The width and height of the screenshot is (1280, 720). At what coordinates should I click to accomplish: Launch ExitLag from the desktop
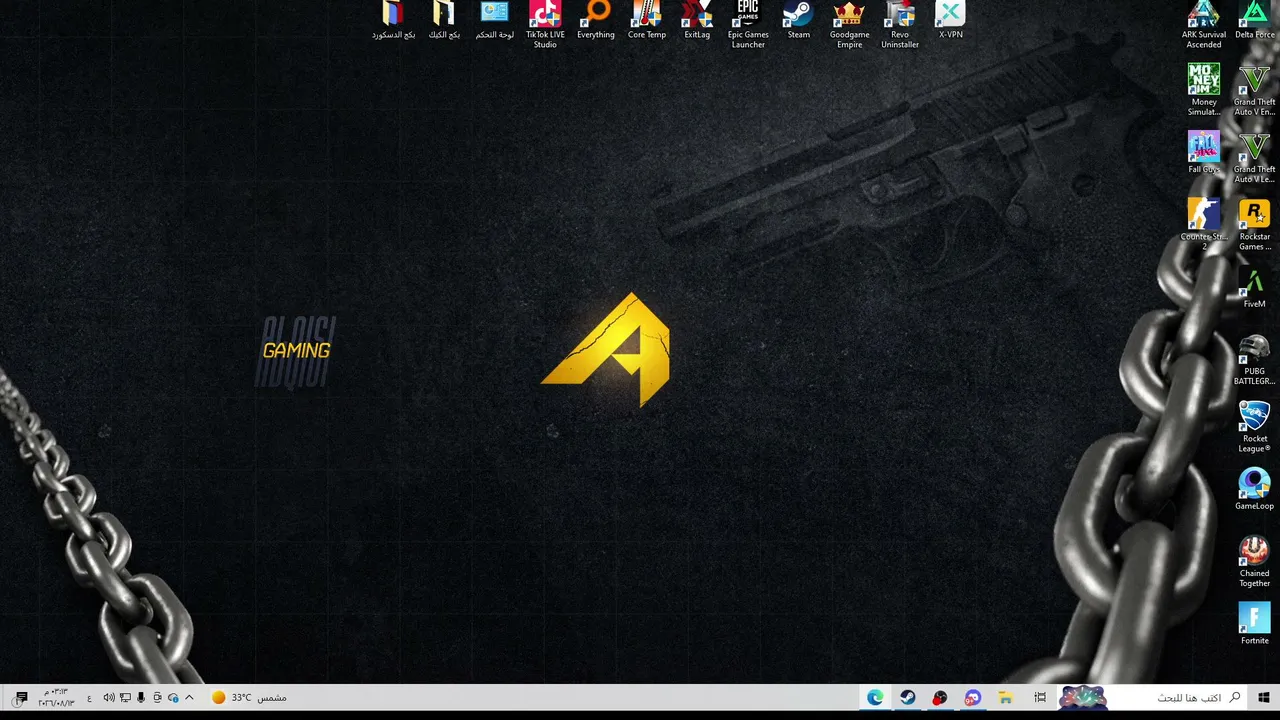coord(697,21)
